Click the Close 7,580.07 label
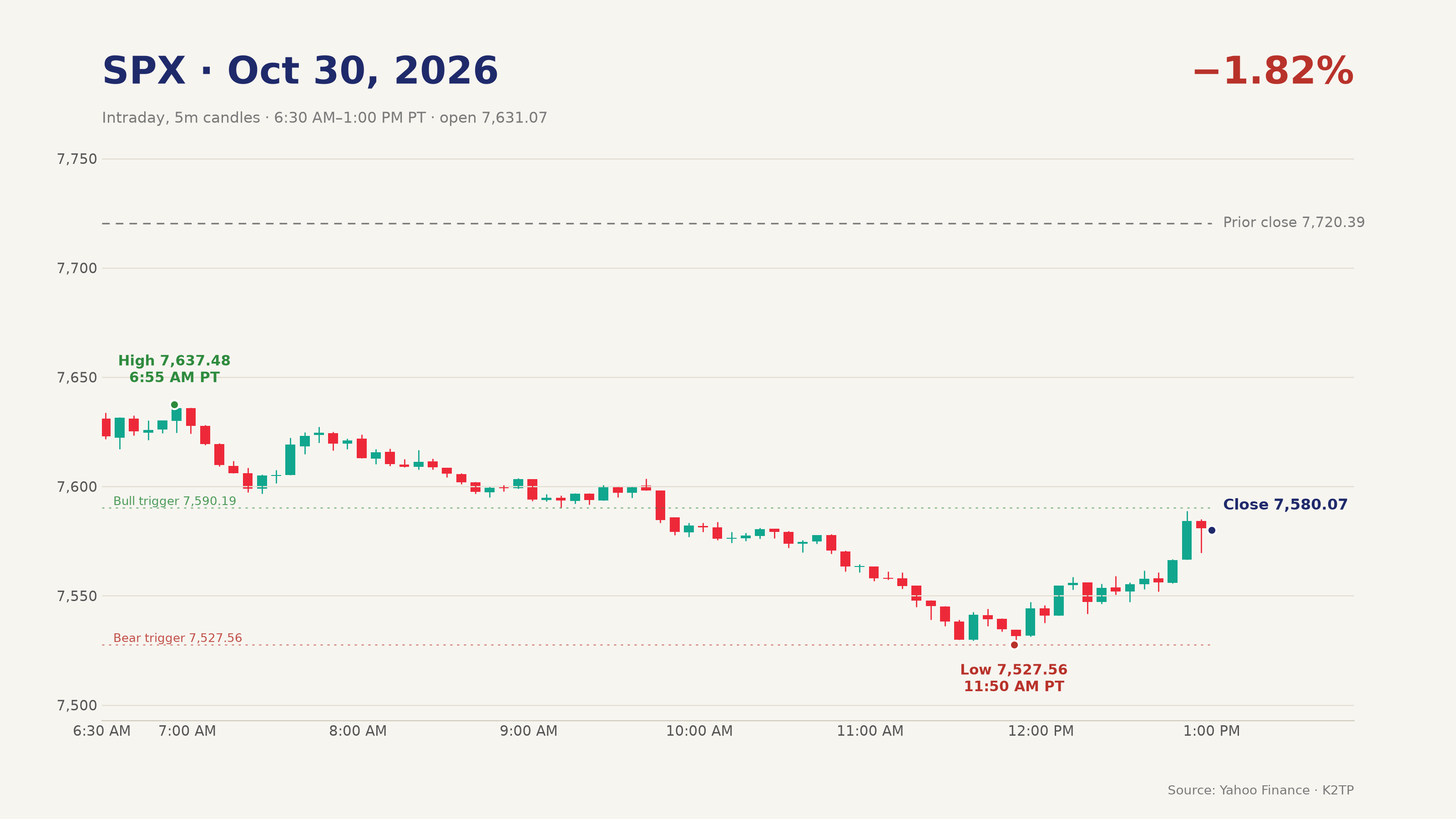This screenshot has width=1456, height=819. [x=1285, y=505]
